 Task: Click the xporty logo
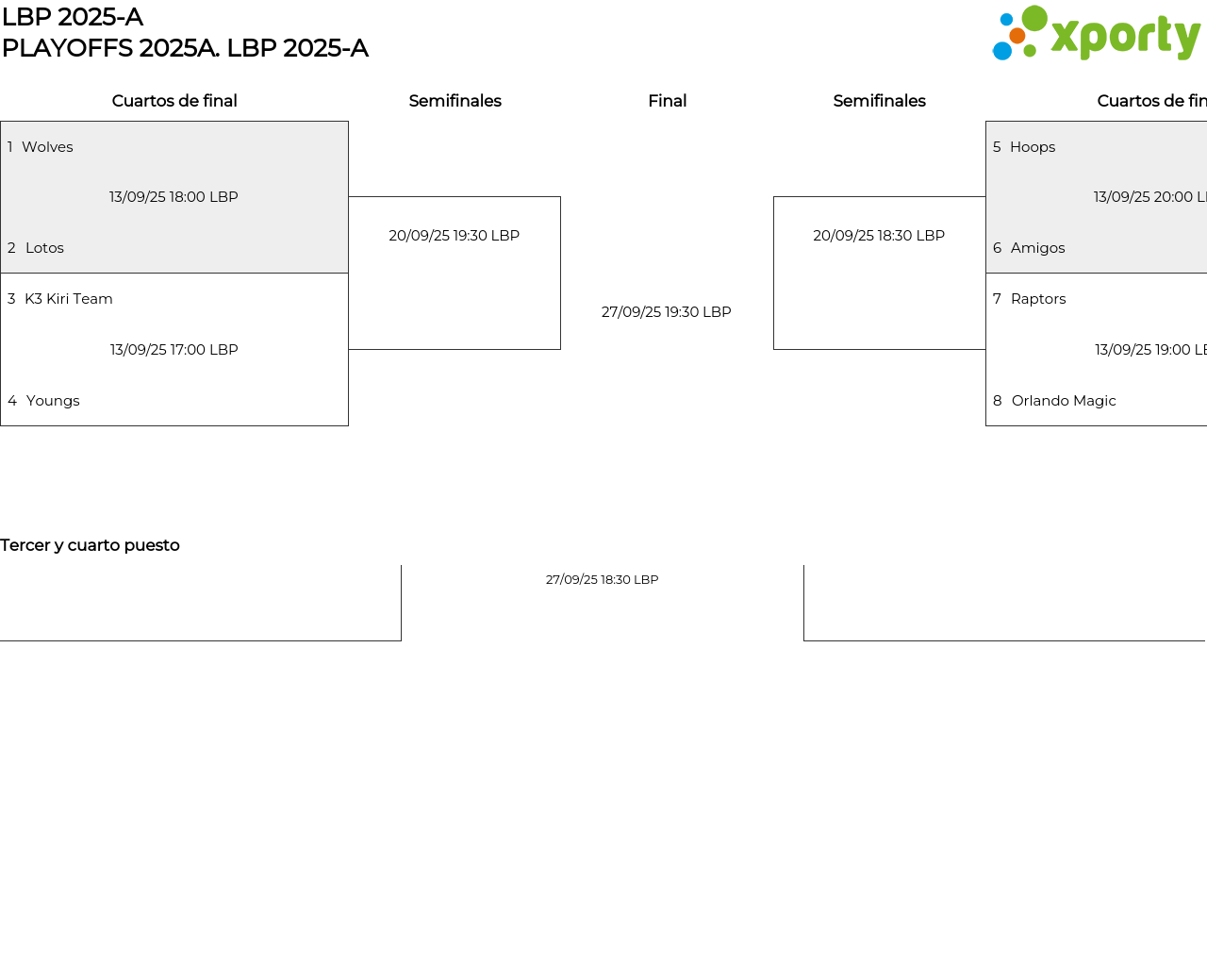tap(1096, 34)
